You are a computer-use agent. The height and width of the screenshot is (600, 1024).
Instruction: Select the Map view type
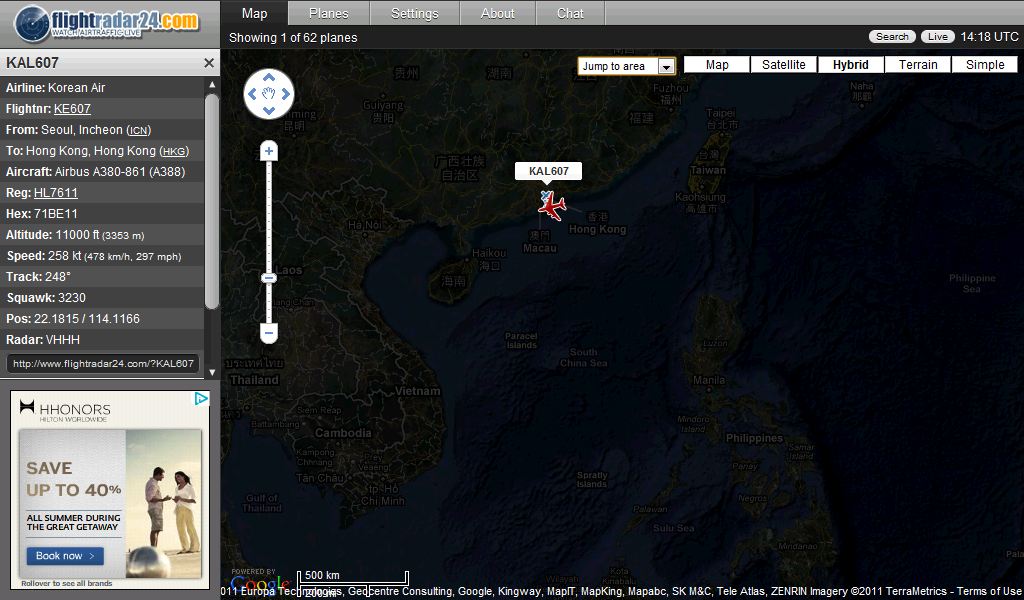716,65
